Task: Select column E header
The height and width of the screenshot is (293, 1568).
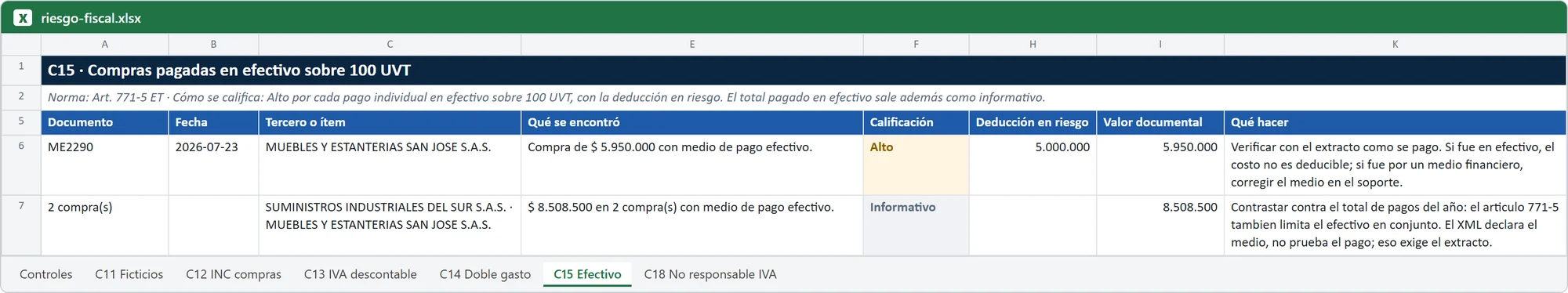Action: pos(692,45)
